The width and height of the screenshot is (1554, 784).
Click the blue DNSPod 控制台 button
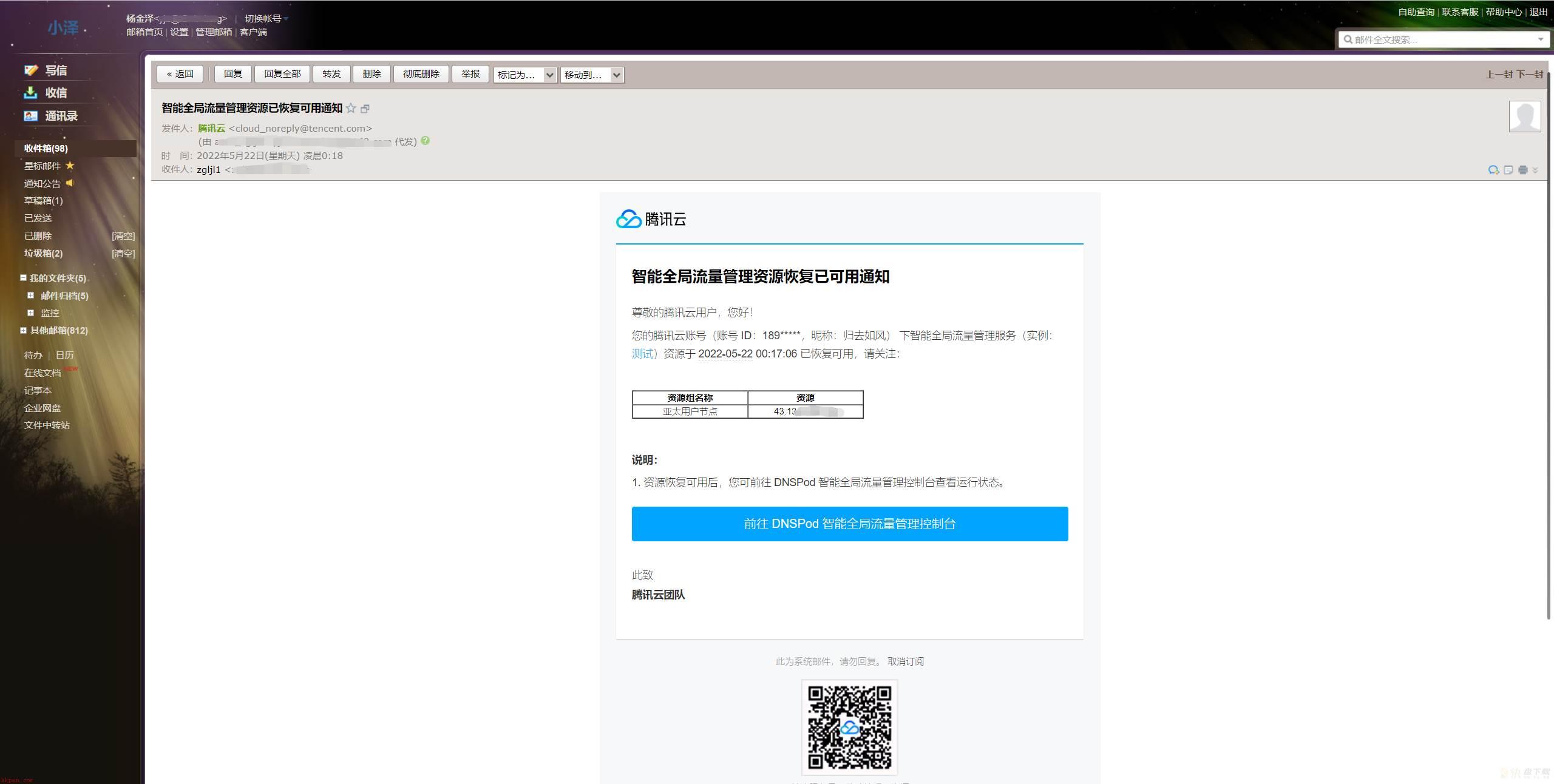pyautogui.click(x=850, y=524)
